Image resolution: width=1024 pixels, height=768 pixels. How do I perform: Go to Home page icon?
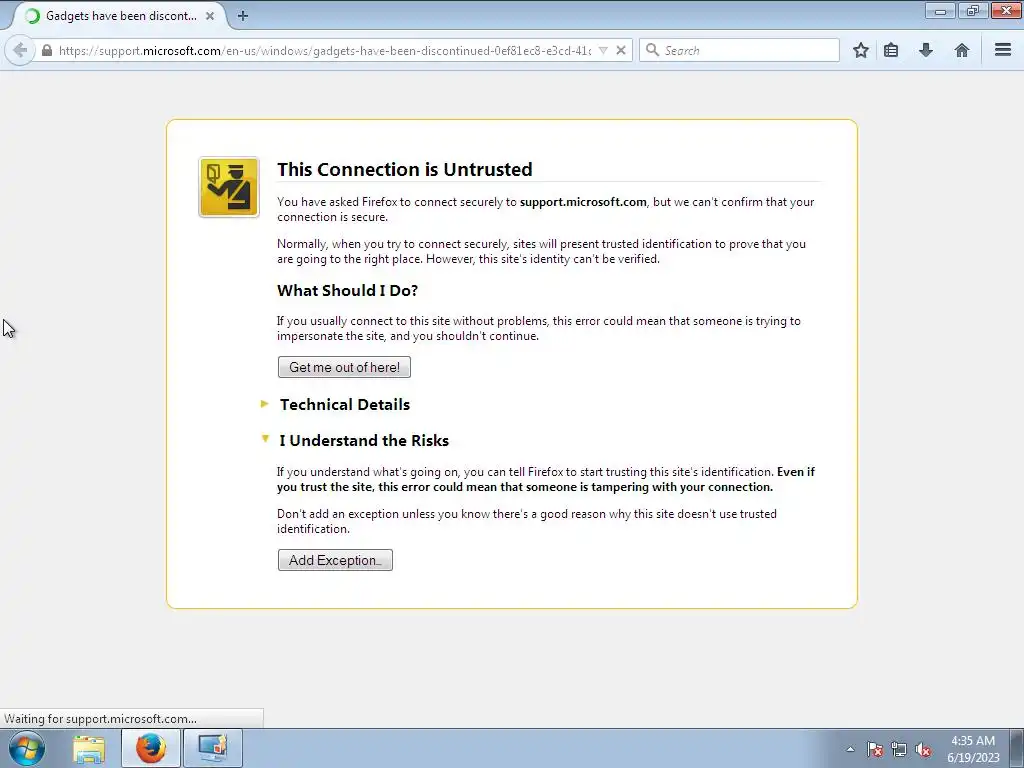961,50
